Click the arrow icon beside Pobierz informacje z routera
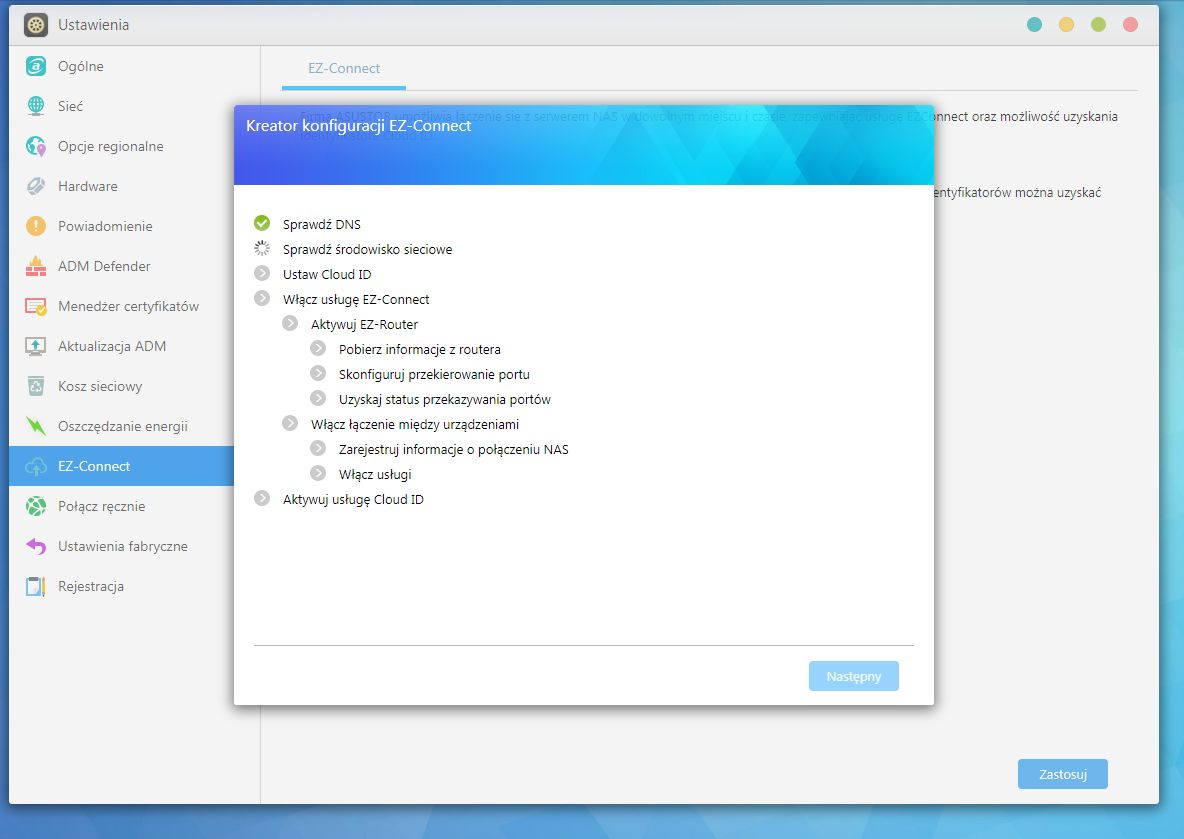Image resolution: width=1184 pixels, height=839 pixels. pos(318,348)
